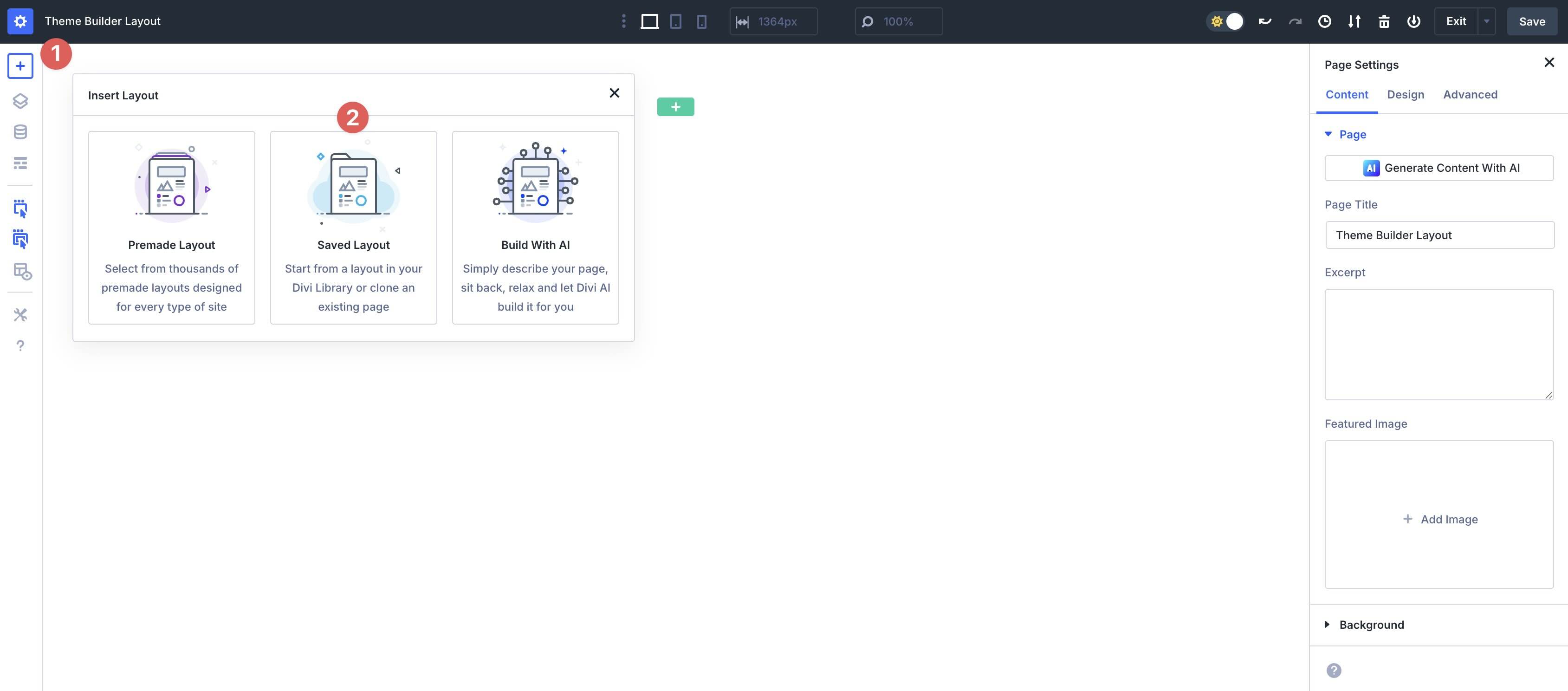Click Generate Content With AI
Viewport: 1568px width, 691px height.
tap(1439, 168)
